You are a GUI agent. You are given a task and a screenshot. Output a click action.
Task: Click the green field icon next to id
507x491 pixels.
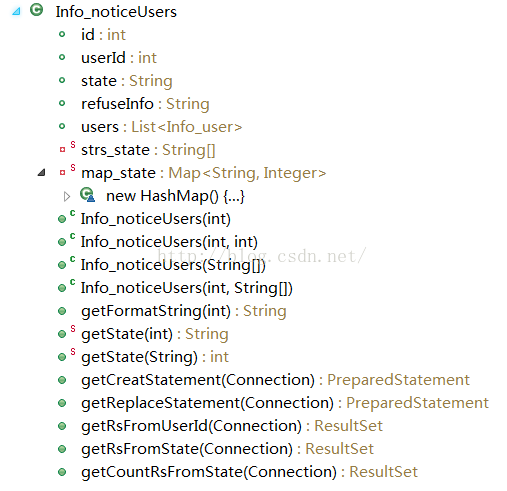(x=62, y=34)
